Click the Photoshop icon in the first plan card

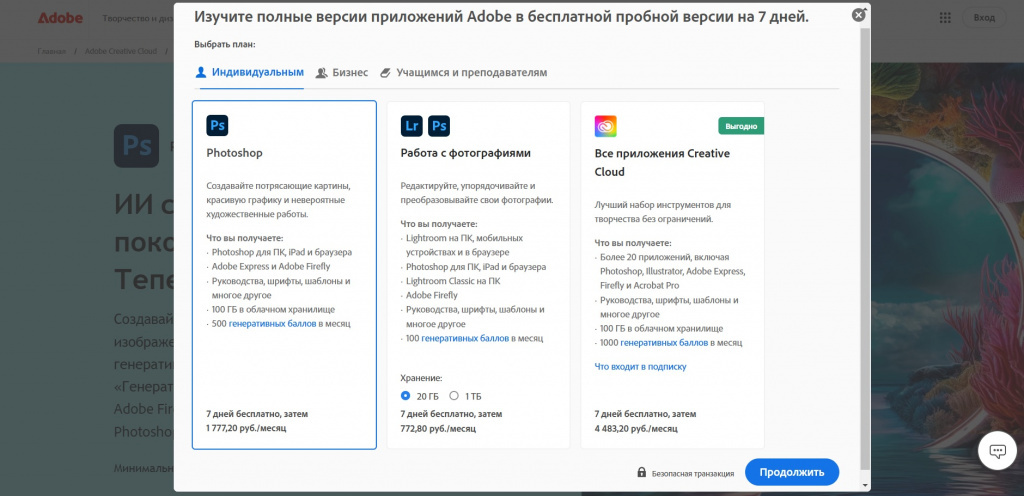click(x=217, y=125)
